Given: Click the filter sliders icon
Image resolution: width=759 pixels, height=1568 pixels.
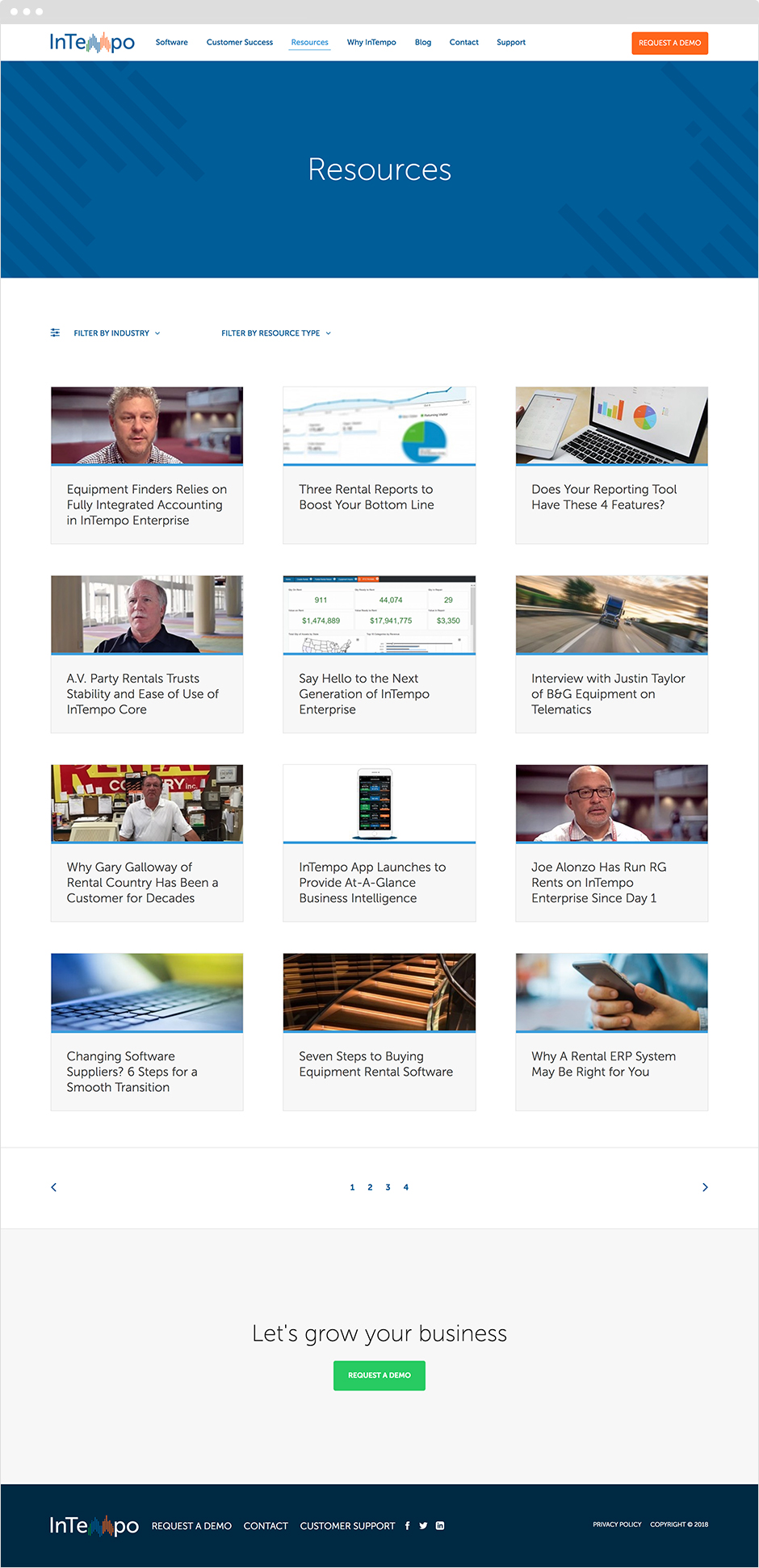Looking at the screenshot, I should (x=55, y=332).
